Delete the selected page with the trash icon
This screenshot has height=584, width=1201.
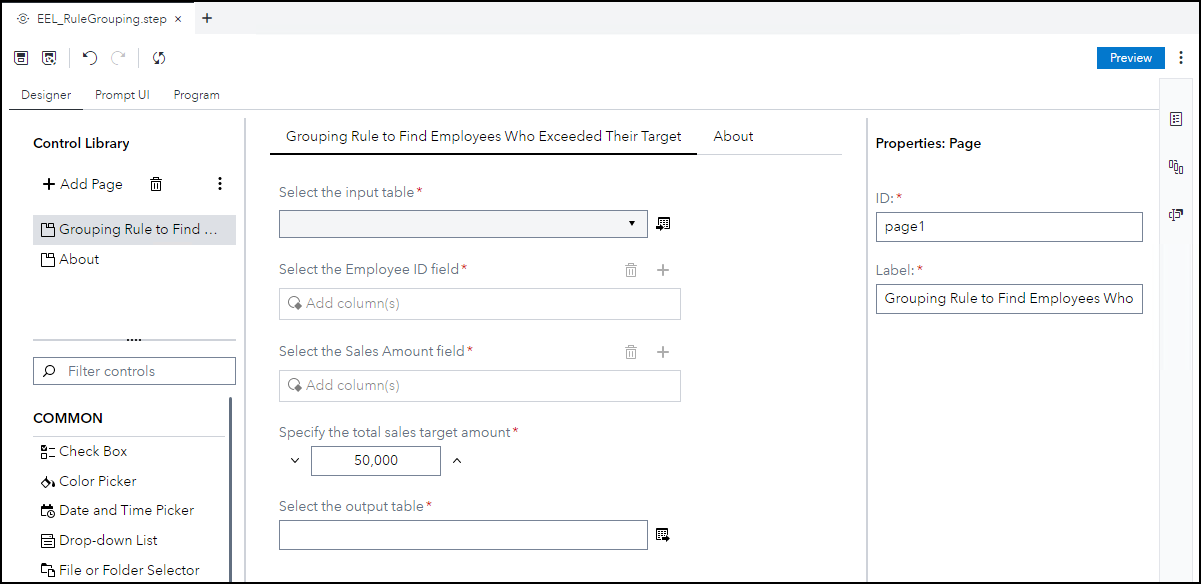click(x=156, y=184)
